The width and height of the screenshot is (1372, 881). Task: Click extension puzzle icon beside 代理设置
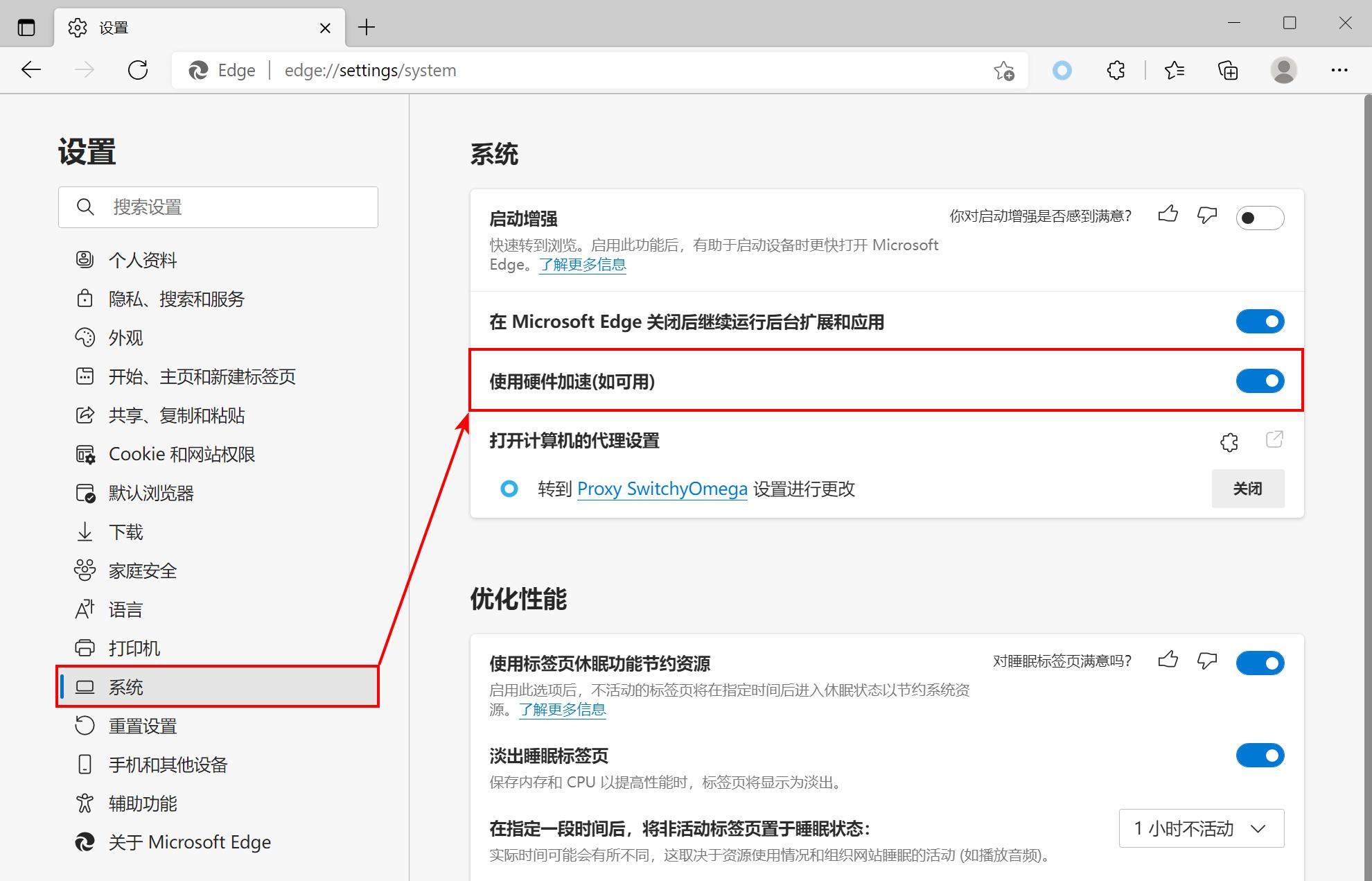pyautogui.click(x=1229, y=442)
